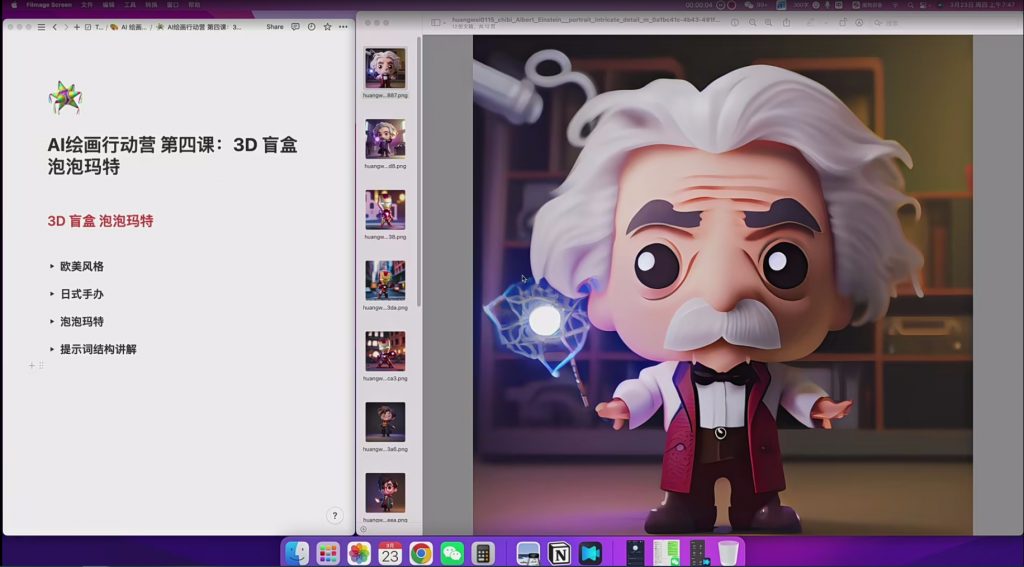
Task: Open the Notion help question mark button
Action: [334, 515]
